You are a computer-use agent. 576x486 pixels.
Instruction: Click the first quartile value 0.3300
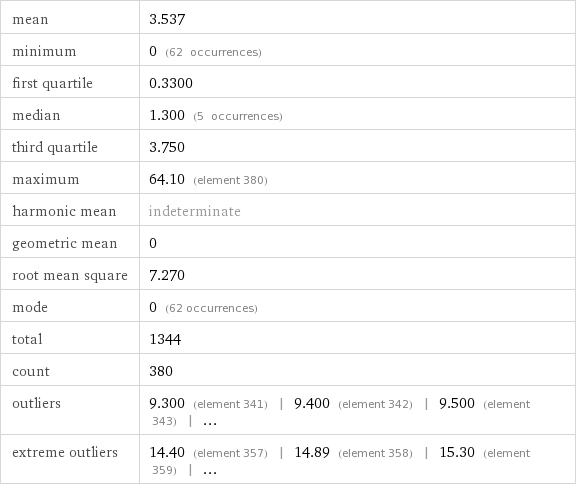(x=171, y=83)
